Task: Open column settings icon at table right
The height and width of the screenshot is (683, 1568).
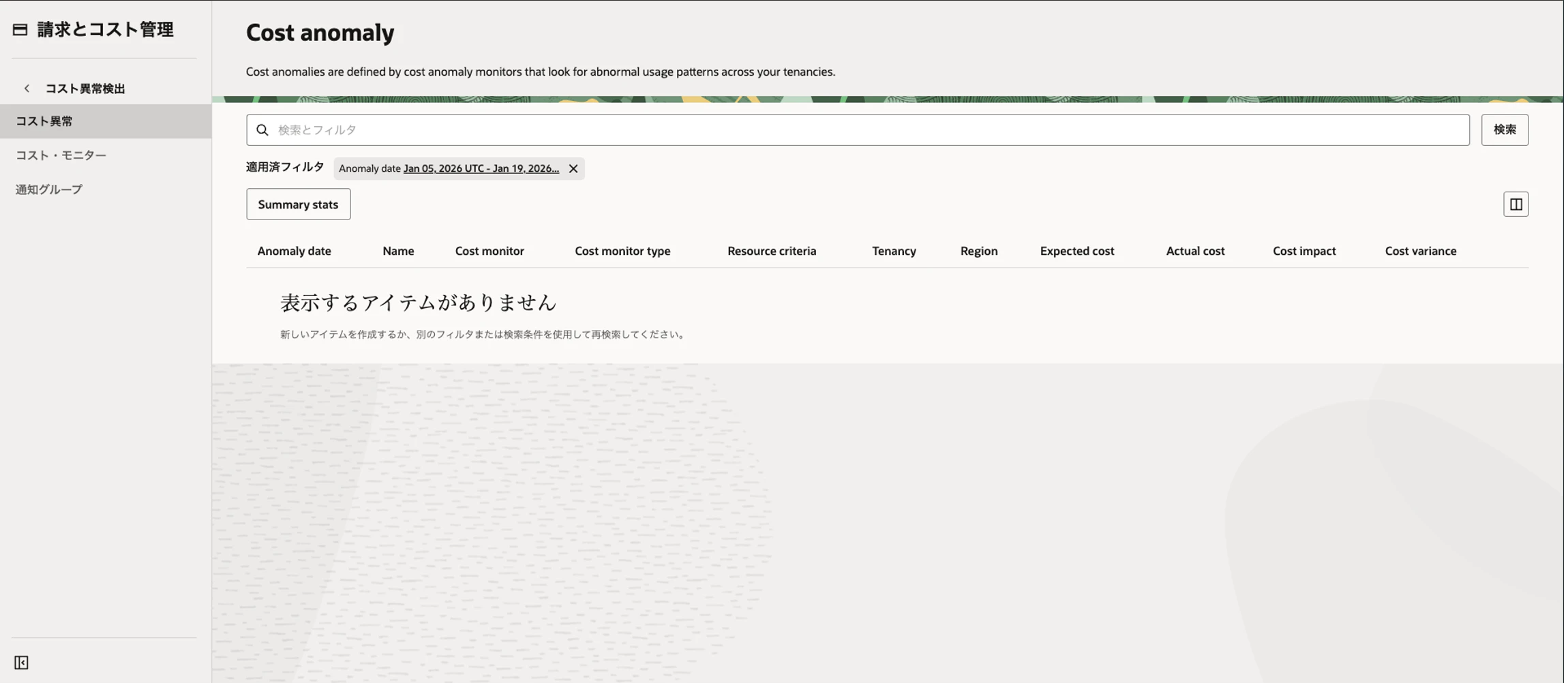Action: 1516,204
